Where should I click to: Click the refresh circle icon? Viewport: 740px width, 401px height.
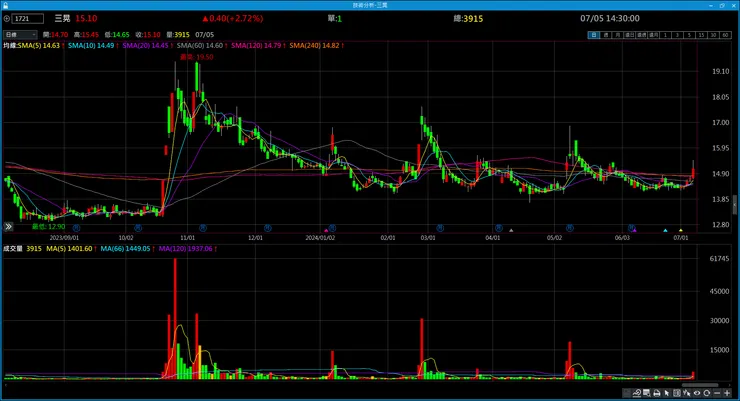(706, 393)
